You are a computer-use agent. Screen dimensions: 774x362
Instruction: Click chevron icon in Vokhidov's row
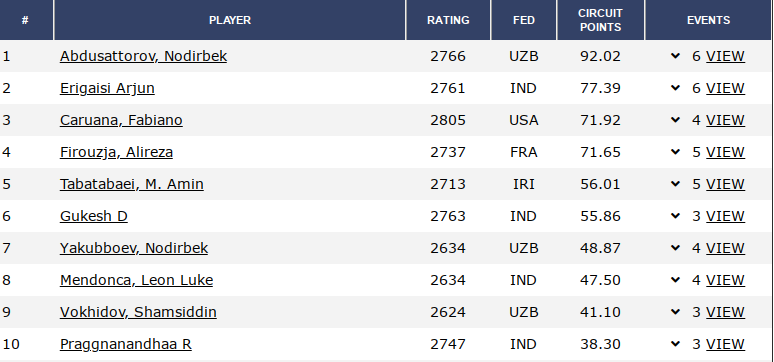coord(676,312)
